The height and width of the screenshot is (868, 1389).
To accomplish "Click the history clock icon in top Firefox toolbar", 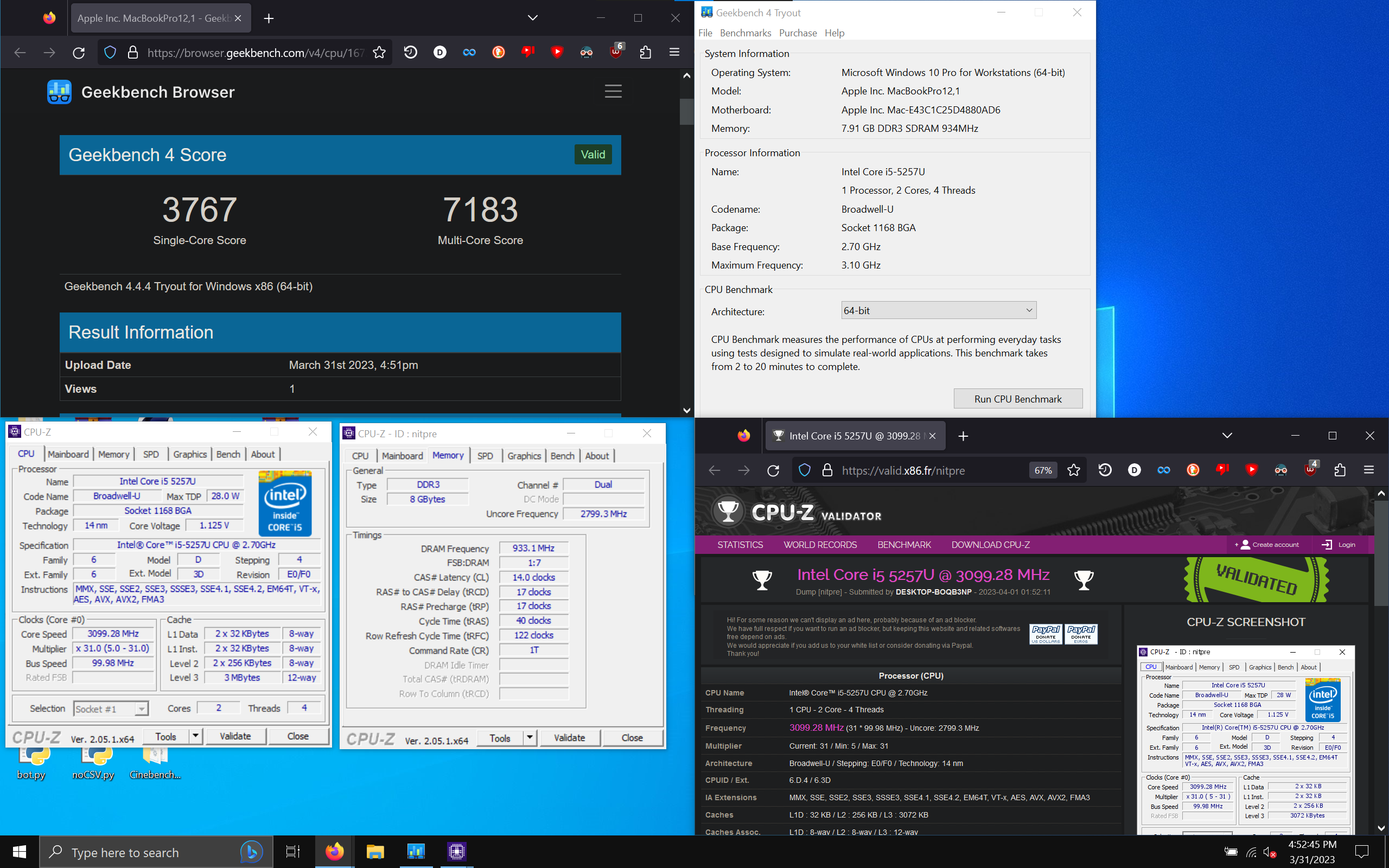I will click(410, 52).
